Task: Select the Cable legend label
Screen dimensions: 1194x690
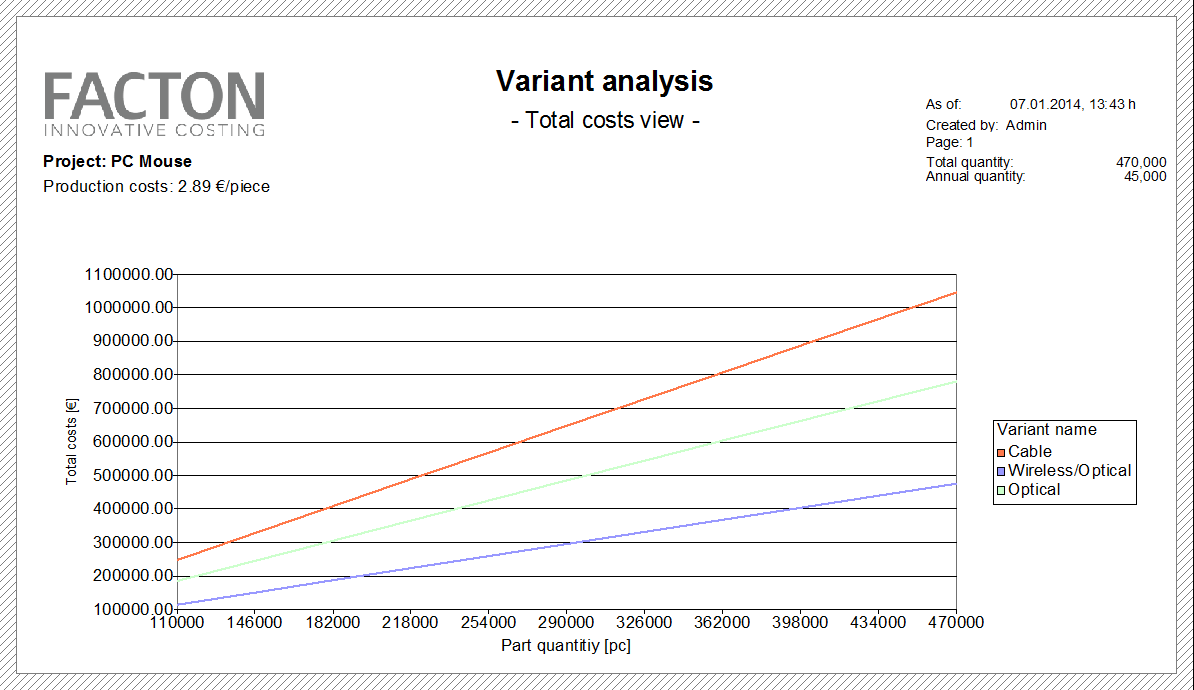Action: point(1030,452)
